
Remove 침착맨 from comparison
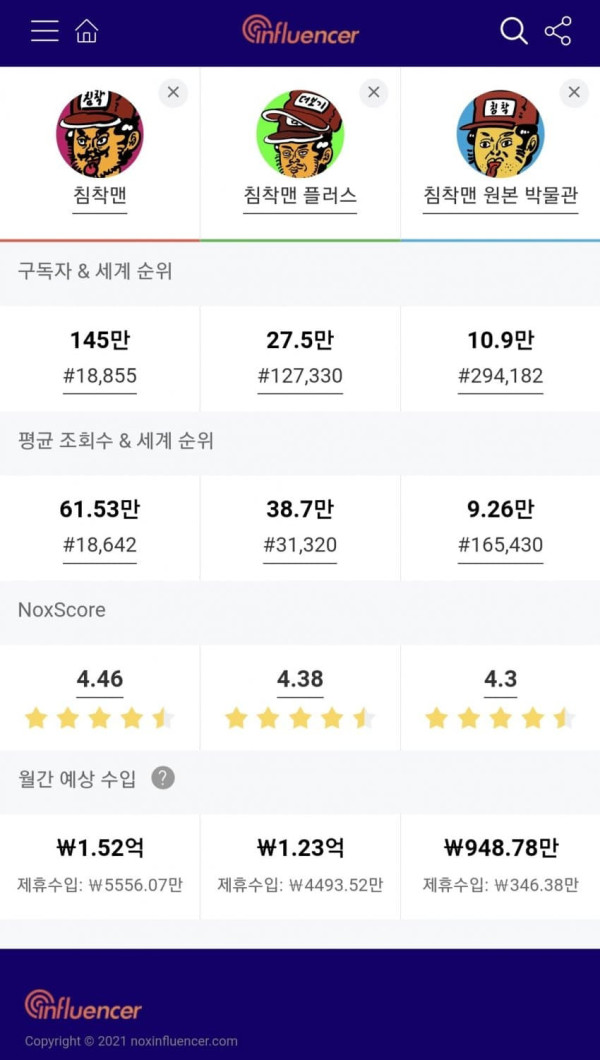[174, 93]
